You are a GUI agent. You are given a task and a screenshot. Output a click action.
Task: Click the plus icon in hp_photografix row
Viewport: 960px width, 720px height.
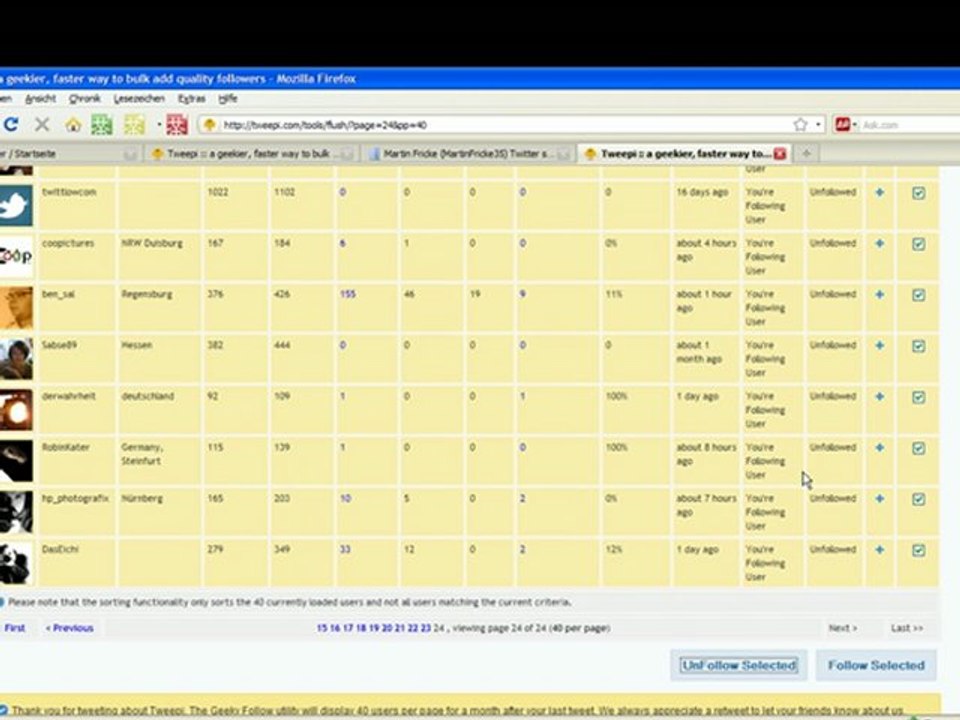880,498
